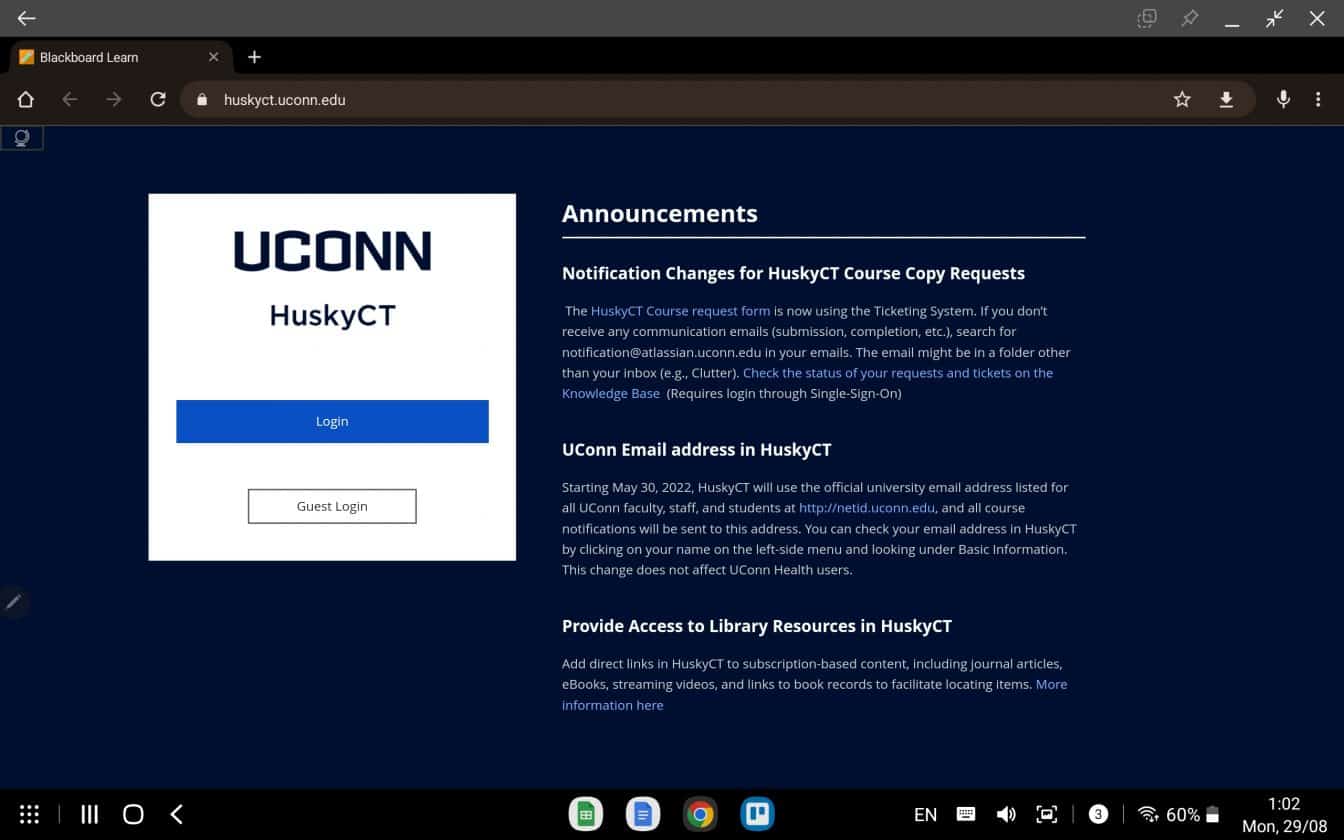Open HuskyCT Course request form link
Image resolution: width=1344 pixels, height=840 pixels.
point(680,311)
